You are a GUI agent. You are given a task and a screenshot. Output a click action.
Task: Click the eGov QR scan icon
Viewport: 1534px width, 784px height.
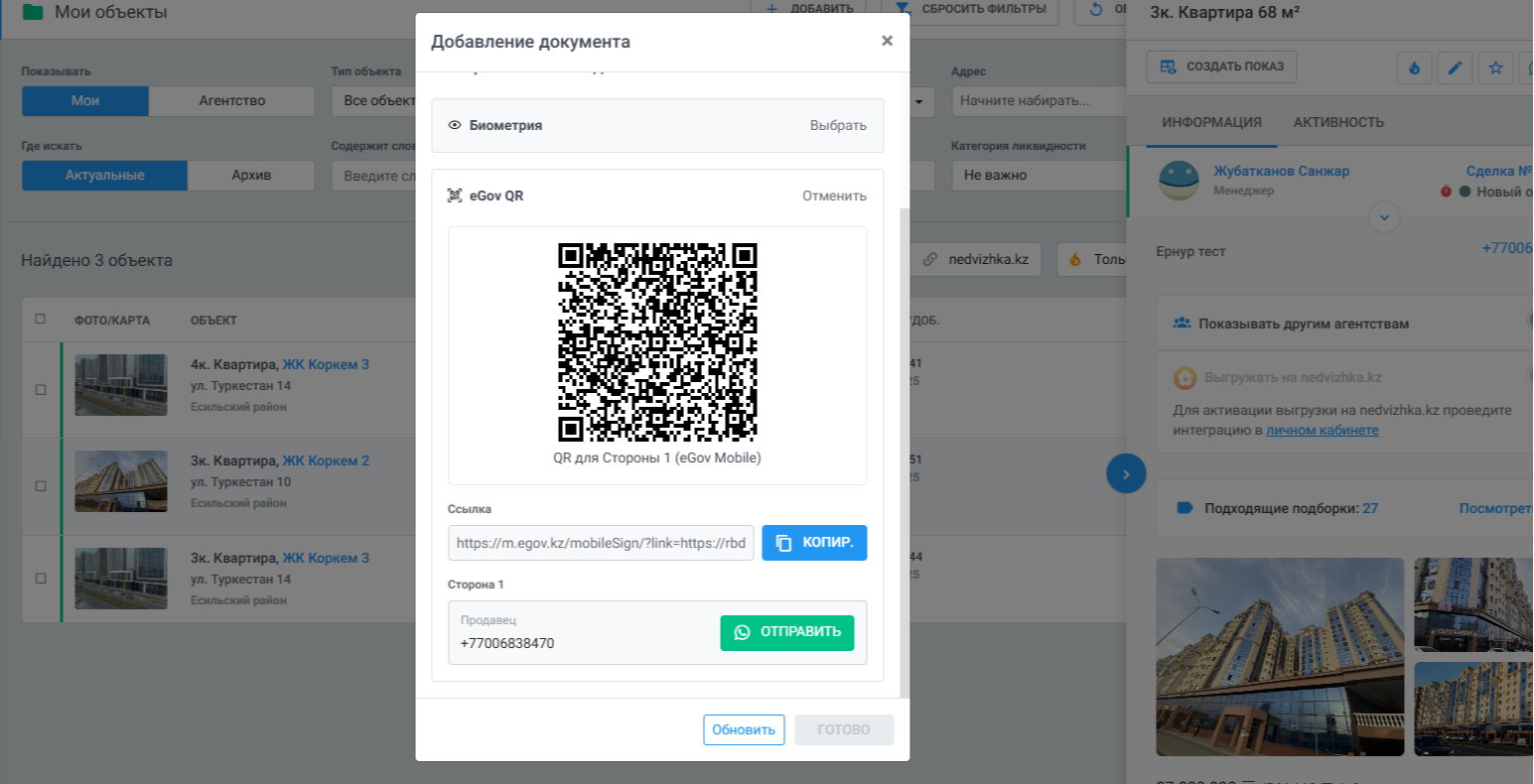455,196
